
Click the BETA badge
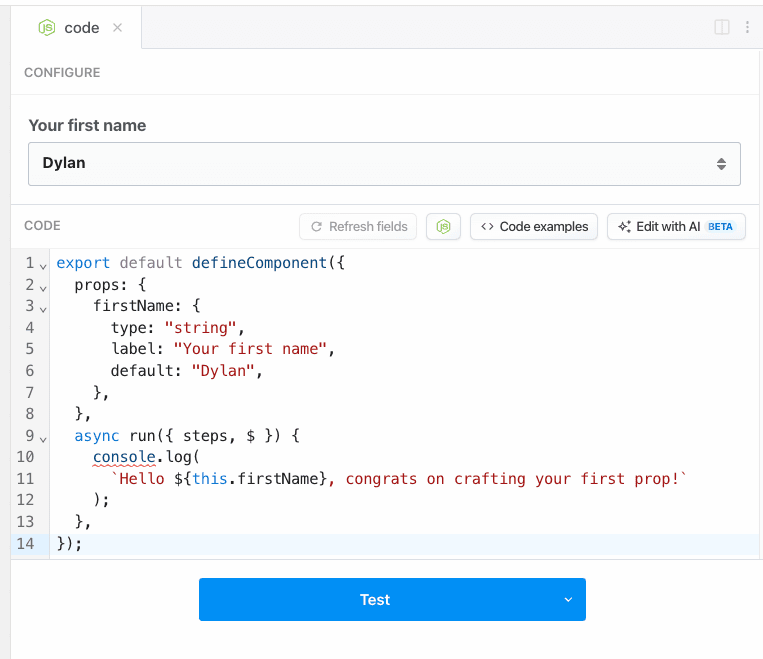(x=720, y=227)
